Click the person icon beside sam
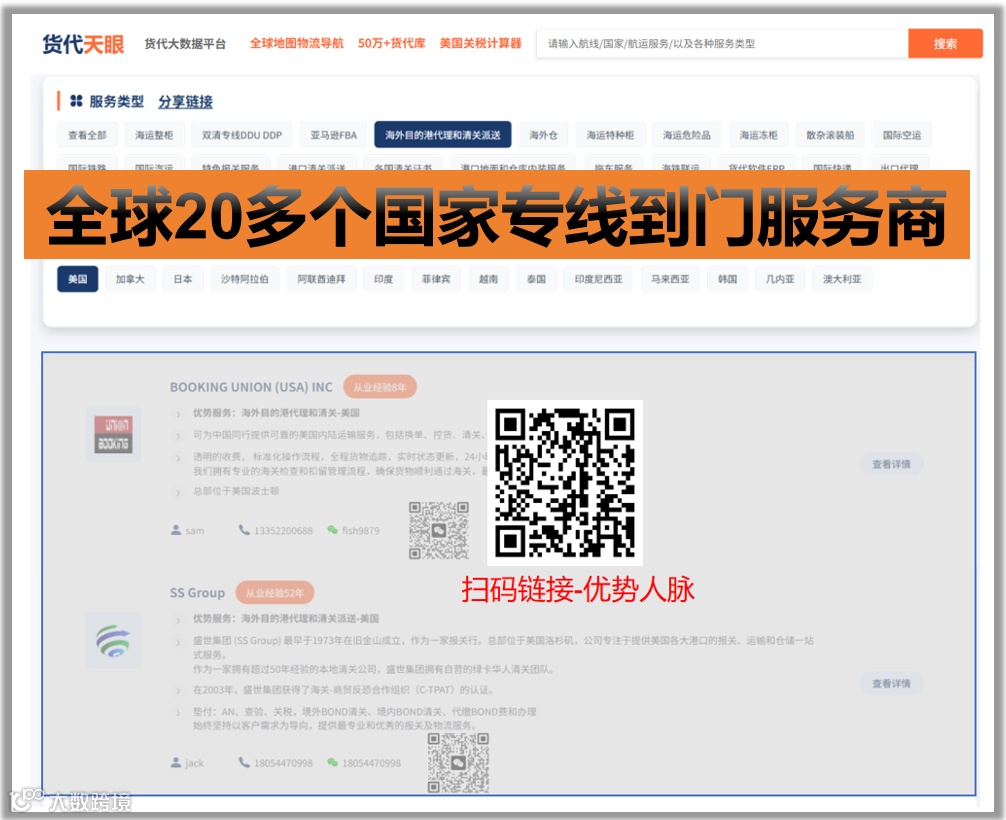The image size is (1006, 820). 176,530
